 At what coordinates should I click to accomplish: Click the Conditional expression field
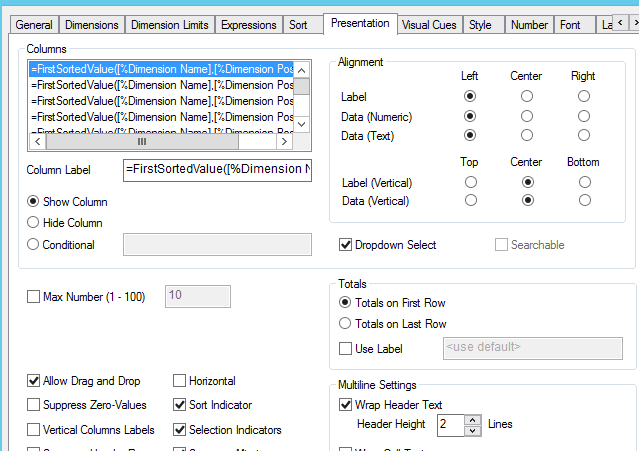(x=217, y=244)
